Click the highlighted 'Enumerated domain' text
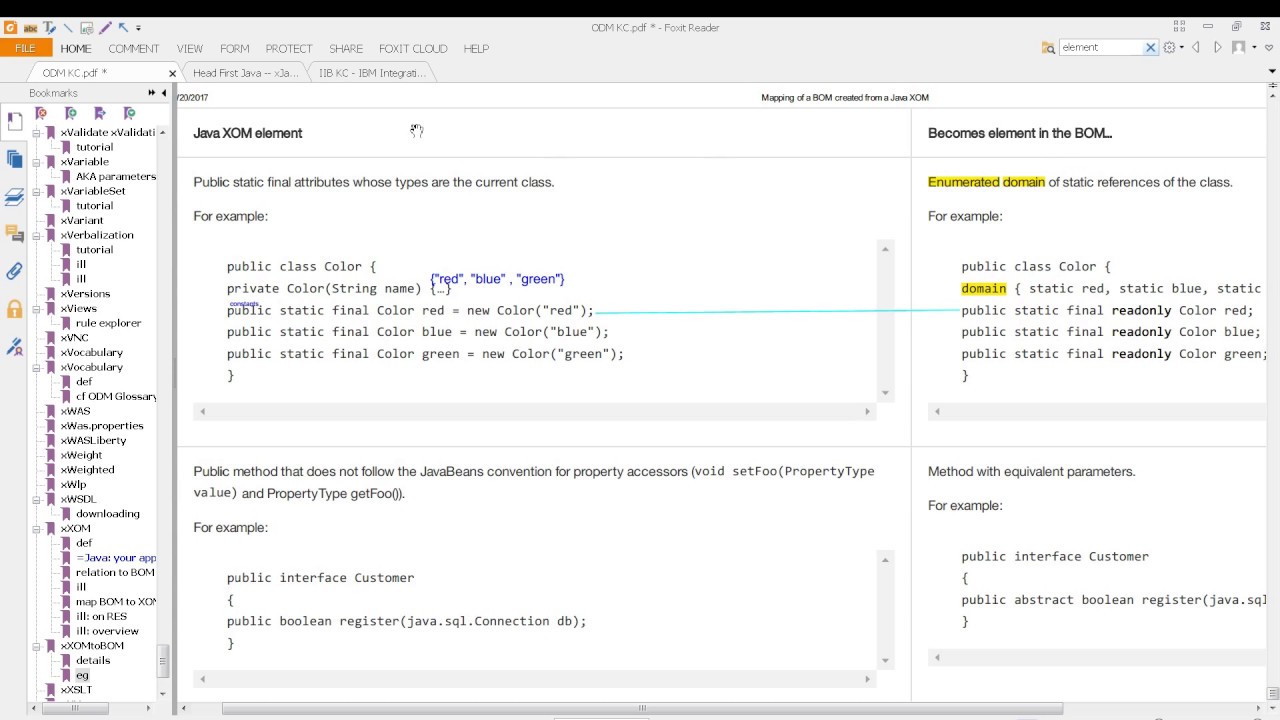1280x720 pixels. click(986, 182)
